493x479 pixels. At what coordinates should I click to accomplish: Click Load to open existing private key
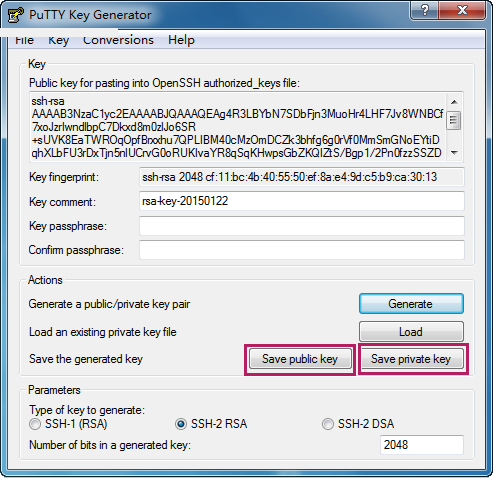[411, 332]
